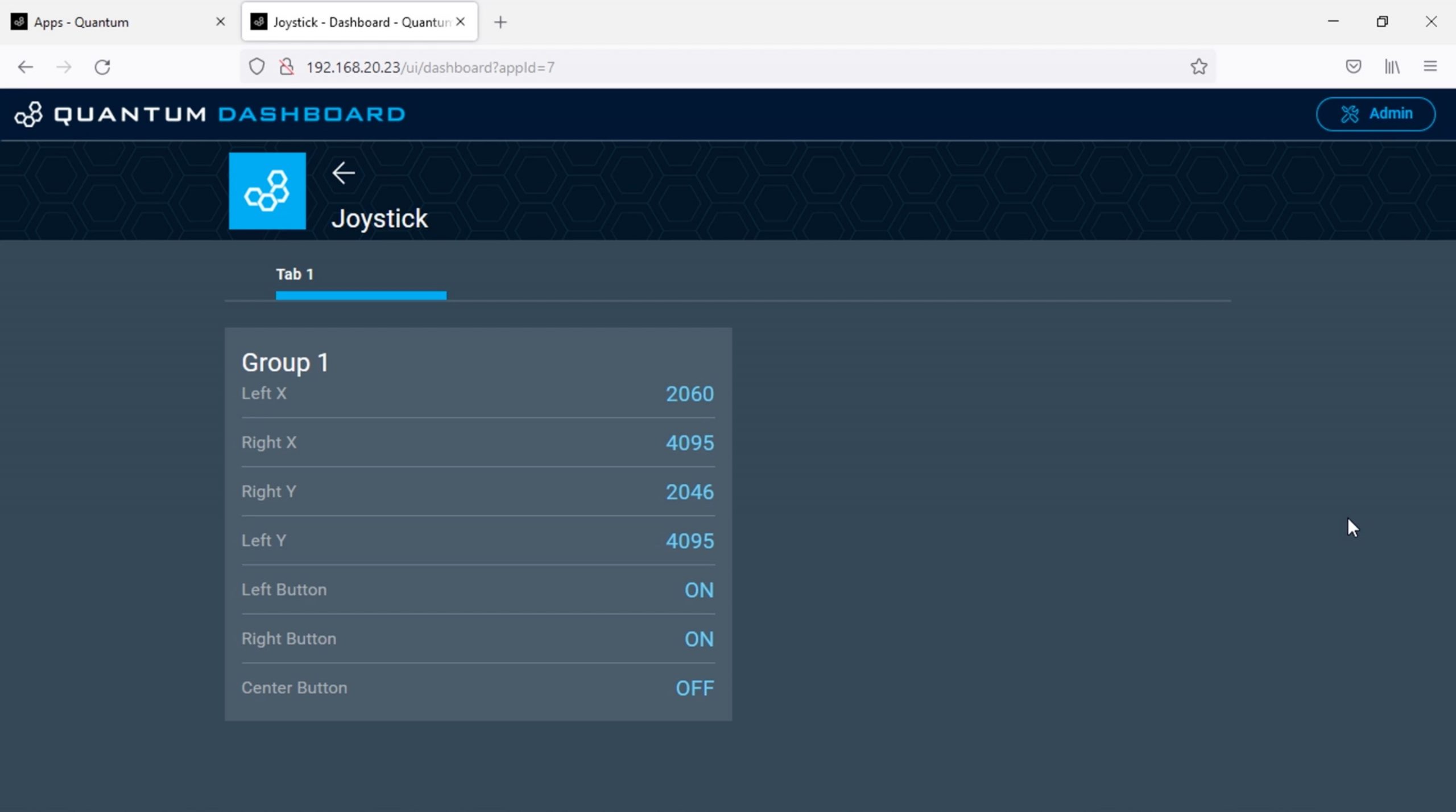The image size is (1456, 812).
Task: Open the tracking protection shield icon
Action: tap(257, 67)
